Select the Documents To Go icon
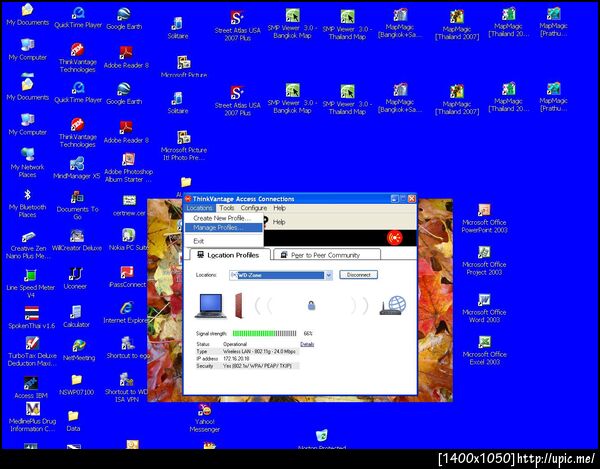The width and height of the screenshot is (600, 469). tap(77, 205)
